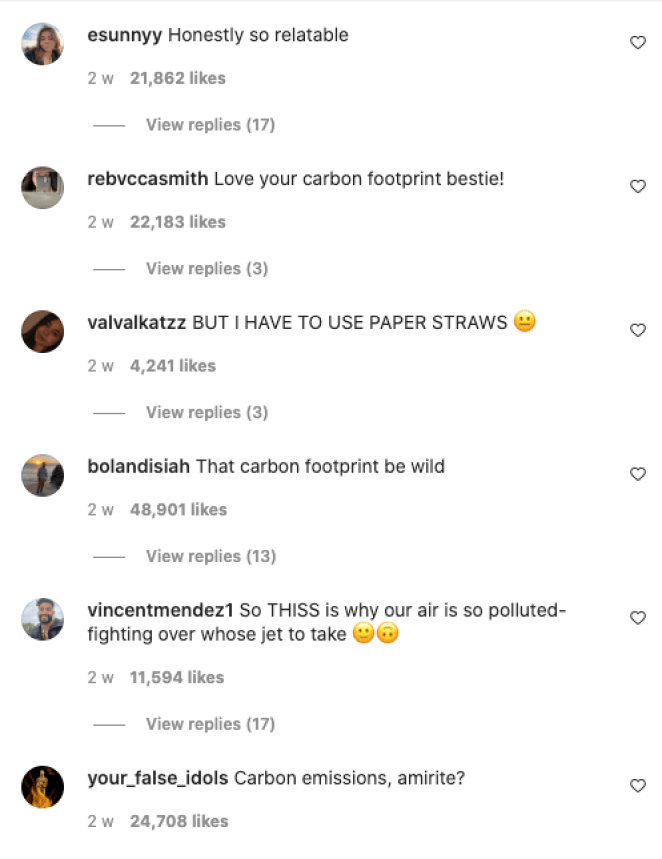The width and height of the screenshot is (662, 859).
Task: Open esunnyy's profile picture
Action: 42,43
